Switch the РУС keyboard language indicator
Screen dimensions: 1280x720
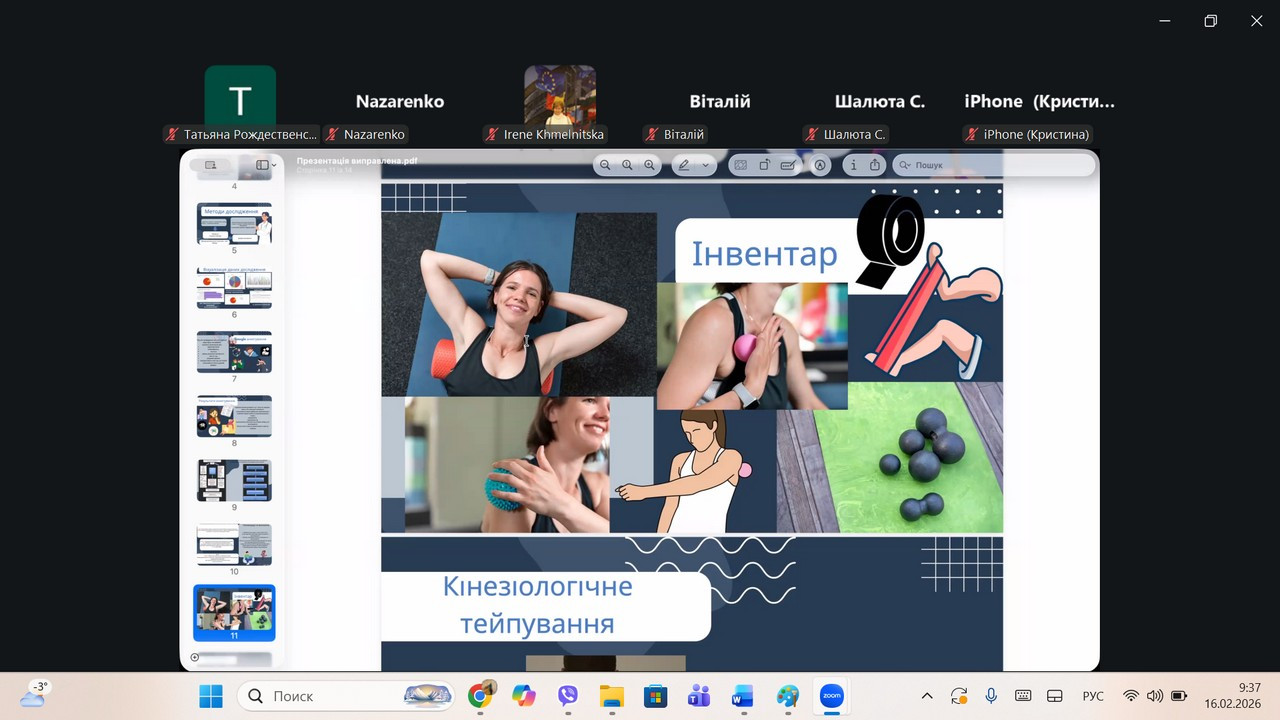1093,696
